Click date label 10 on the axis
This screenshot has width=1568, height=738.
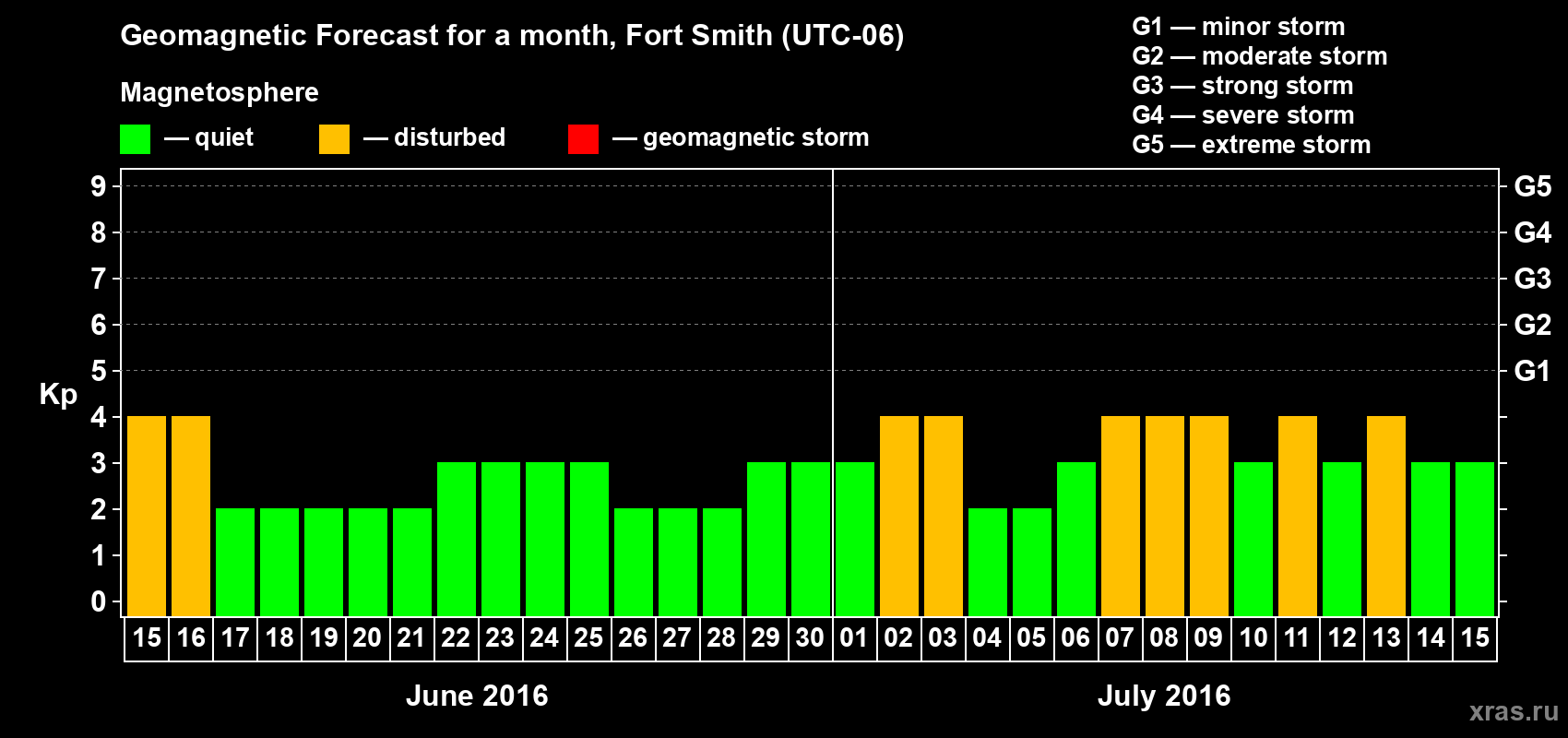[1253, 638]
